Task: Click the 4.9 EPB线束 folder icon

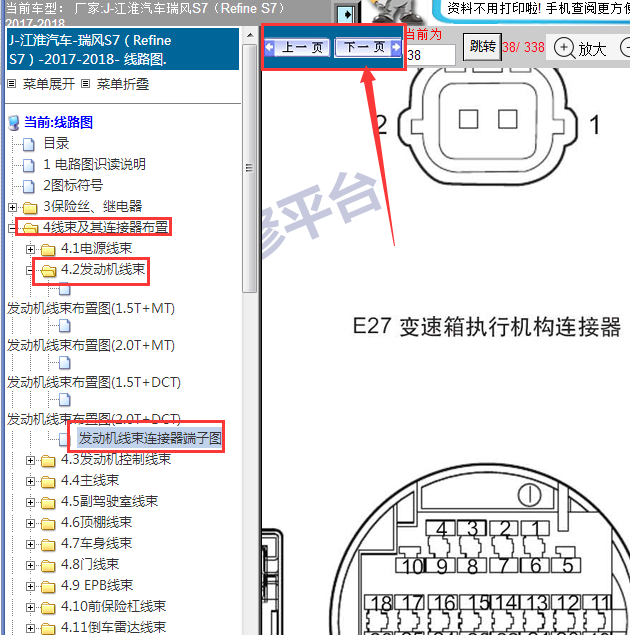Action: 48,587
